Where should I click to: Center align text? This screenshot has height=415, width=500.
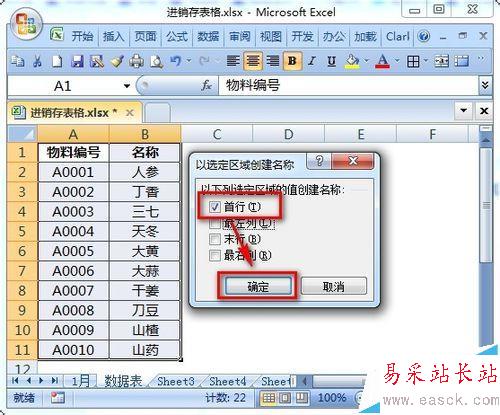coord(253,61)
